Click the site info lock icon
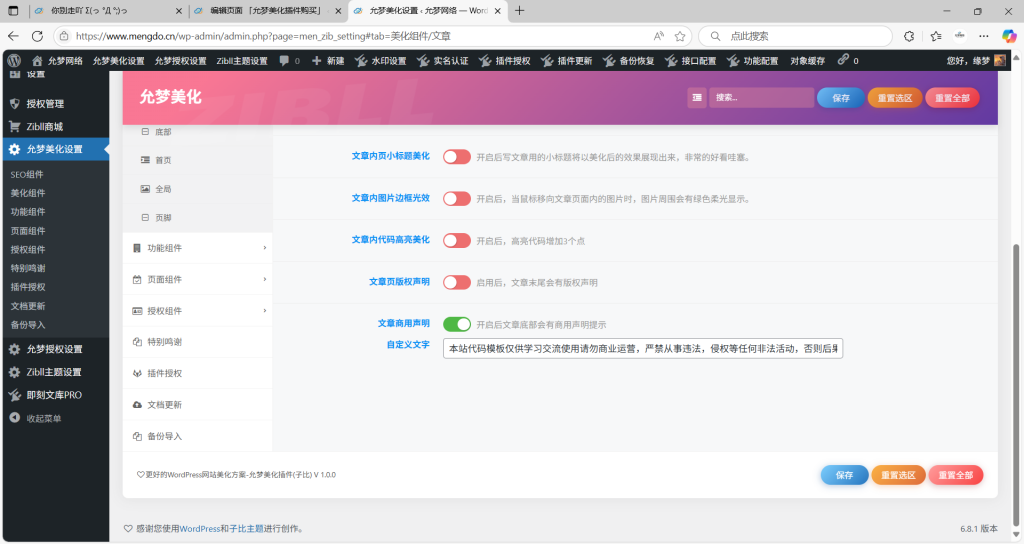 [64, 37]
